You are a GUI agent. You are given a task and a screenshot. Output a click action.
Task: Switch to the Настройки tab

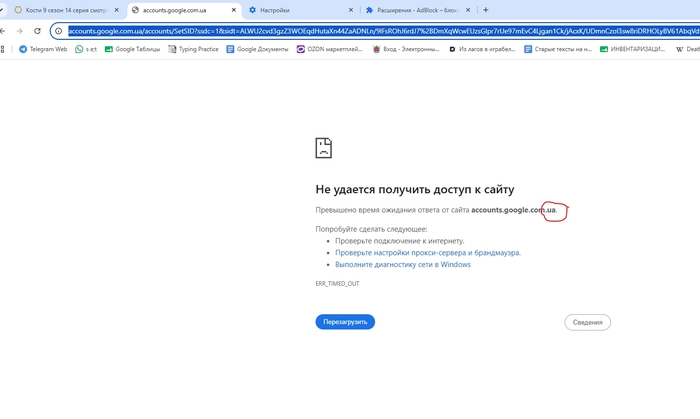click(301, 10)
